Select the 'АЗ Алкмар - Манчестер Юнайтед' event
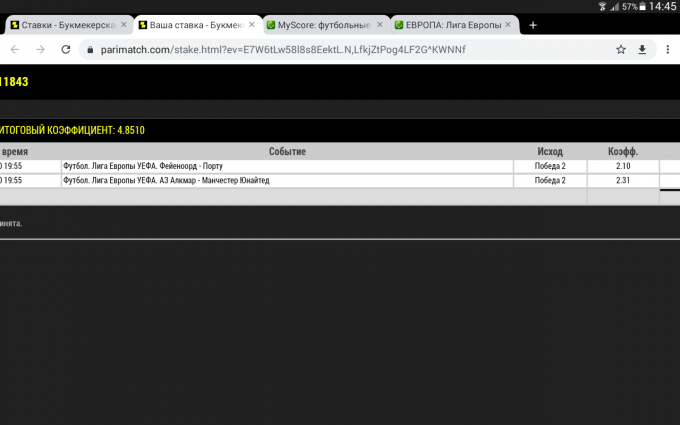Image resolution: width=680 pixels, height=425 pixels. click(x=287, y=180)
